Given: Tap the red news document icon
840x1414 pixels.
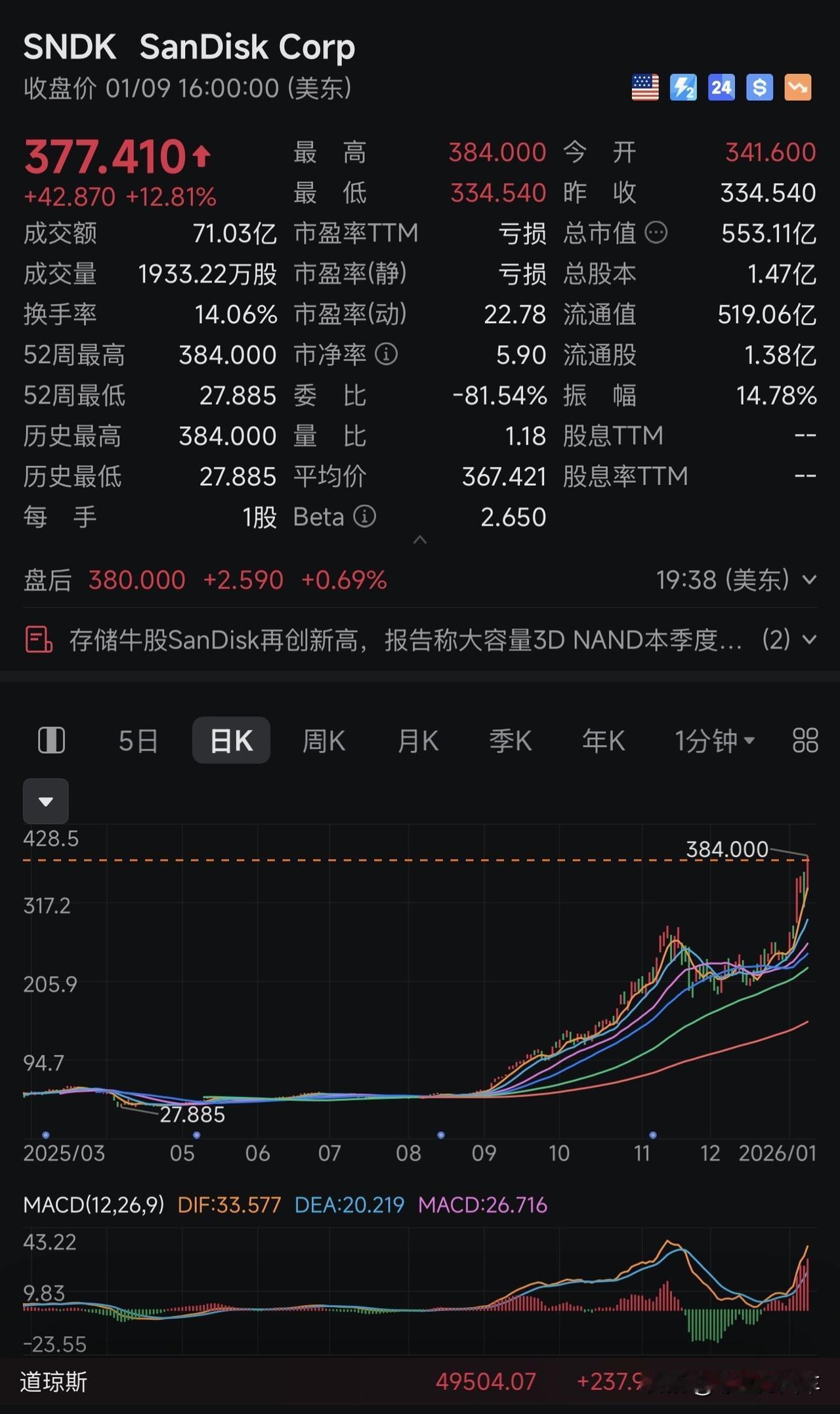Looking at the screenshot, I should [x=38, y=639].
